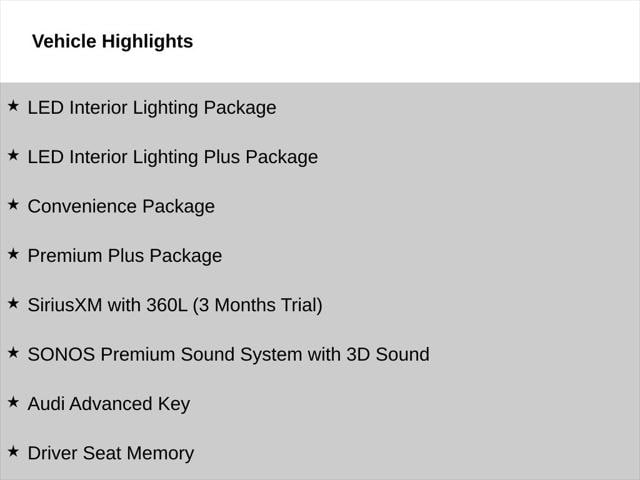Screen dimensions: 640x480
Task: Select the LED Interior Lighting Package text
Action: (152, 108)
